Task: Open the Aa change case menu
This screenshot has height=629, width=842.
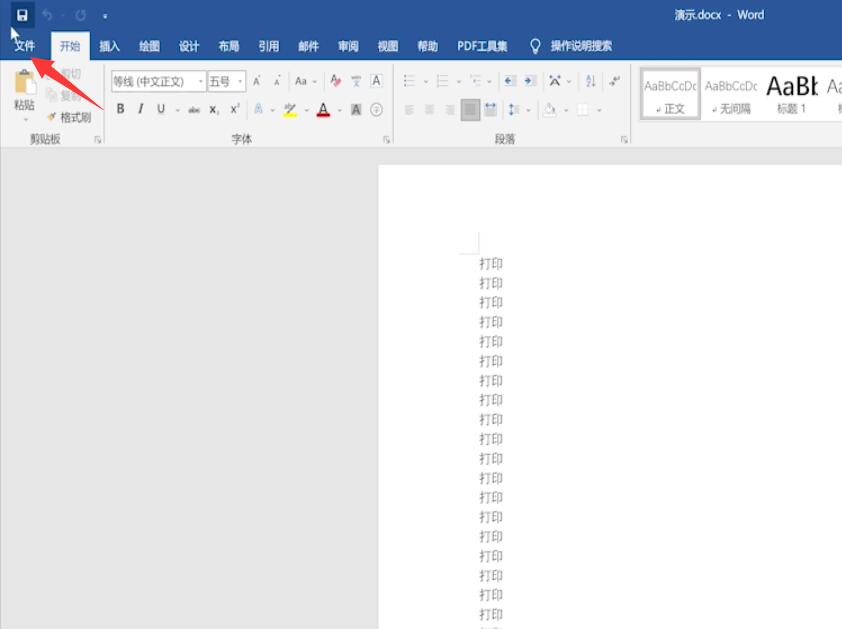Action: pos(304,81)
